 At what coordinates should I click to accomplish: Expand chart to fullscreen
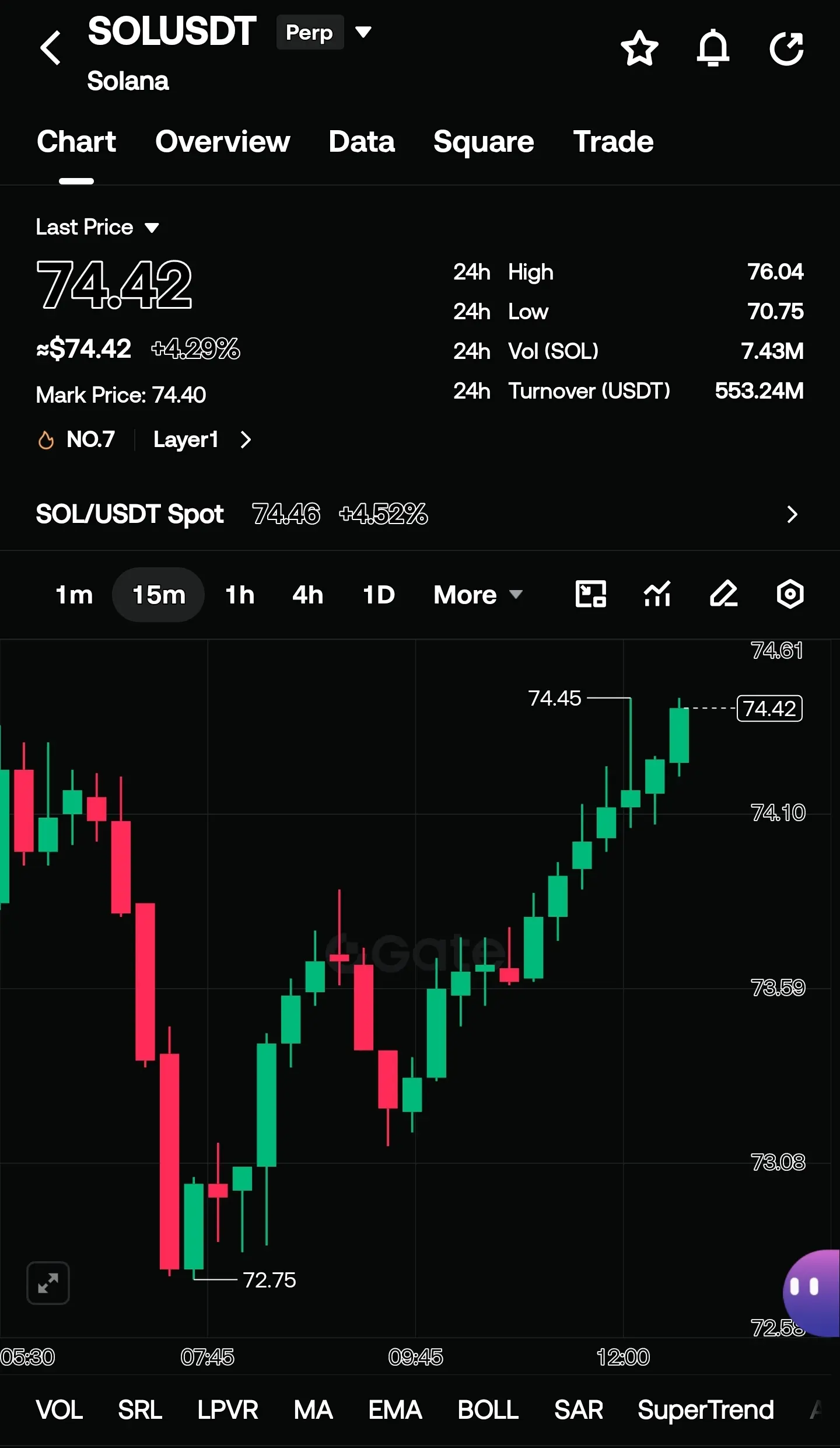click(x=48, y=1283)
